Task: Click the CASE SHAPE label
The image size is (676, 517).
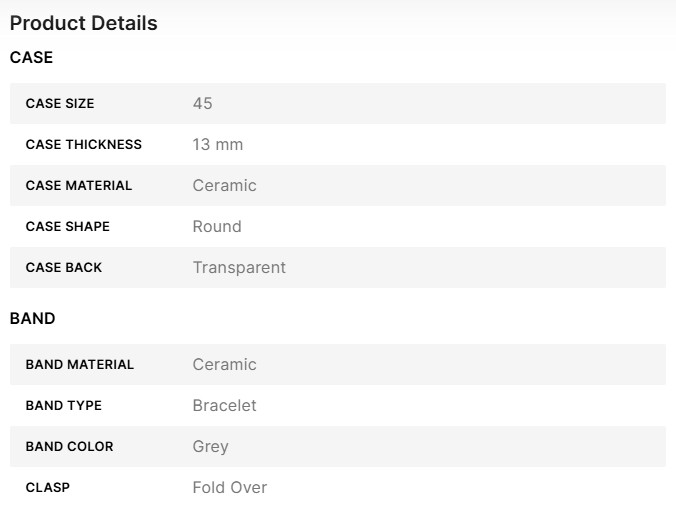Action: (68, 227)
